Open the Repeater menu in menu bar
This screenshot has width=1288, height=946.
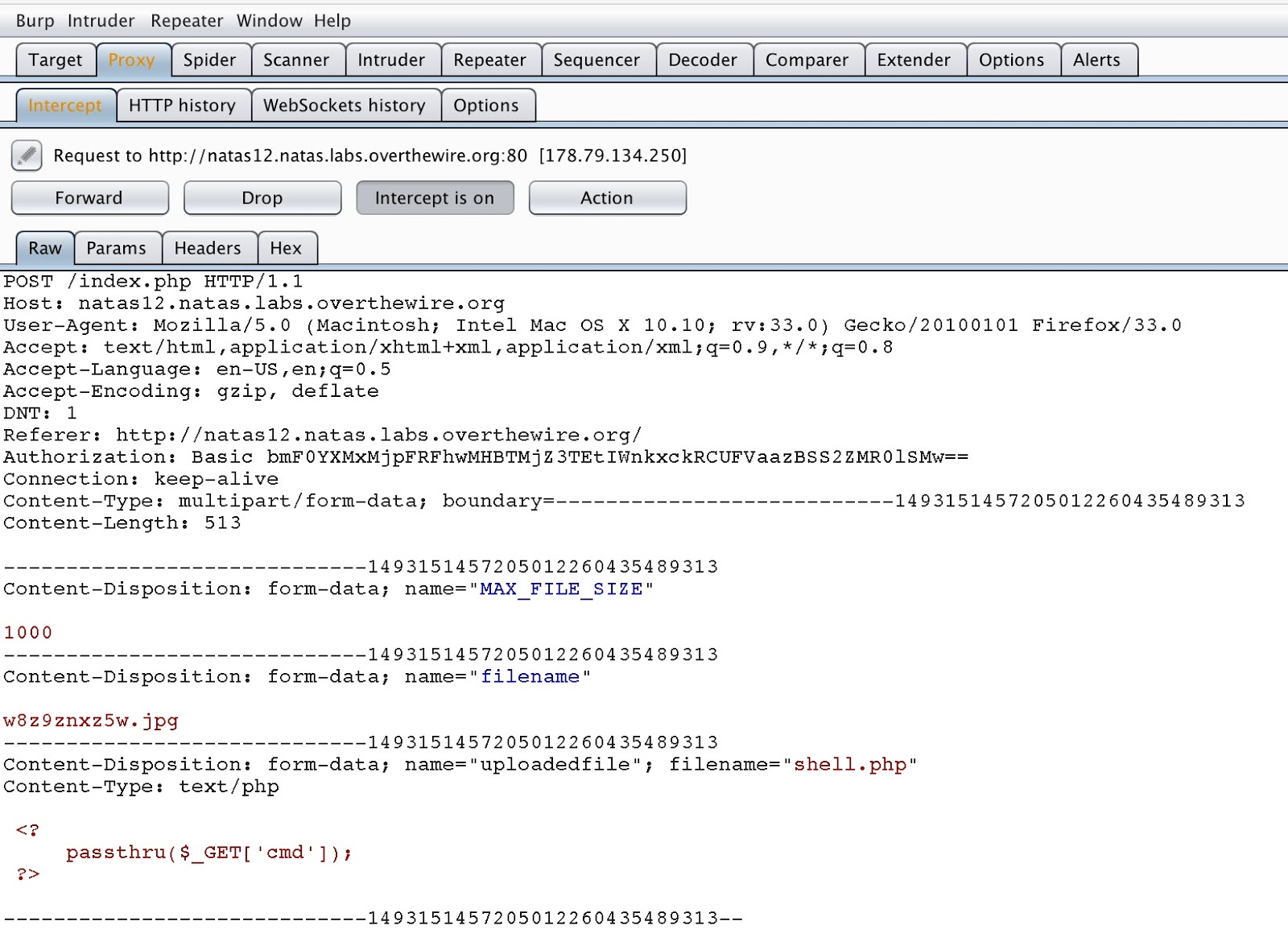(x=187, y=21)
